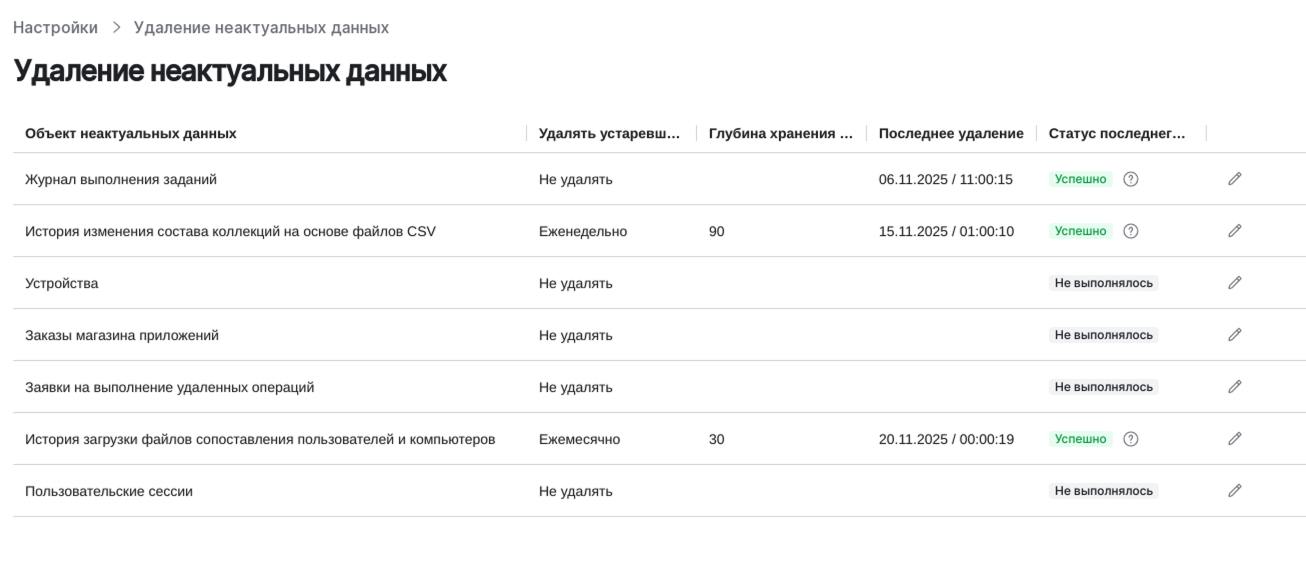Click the Последнее удаление column header
The image size is (1306, 561).
951,133
